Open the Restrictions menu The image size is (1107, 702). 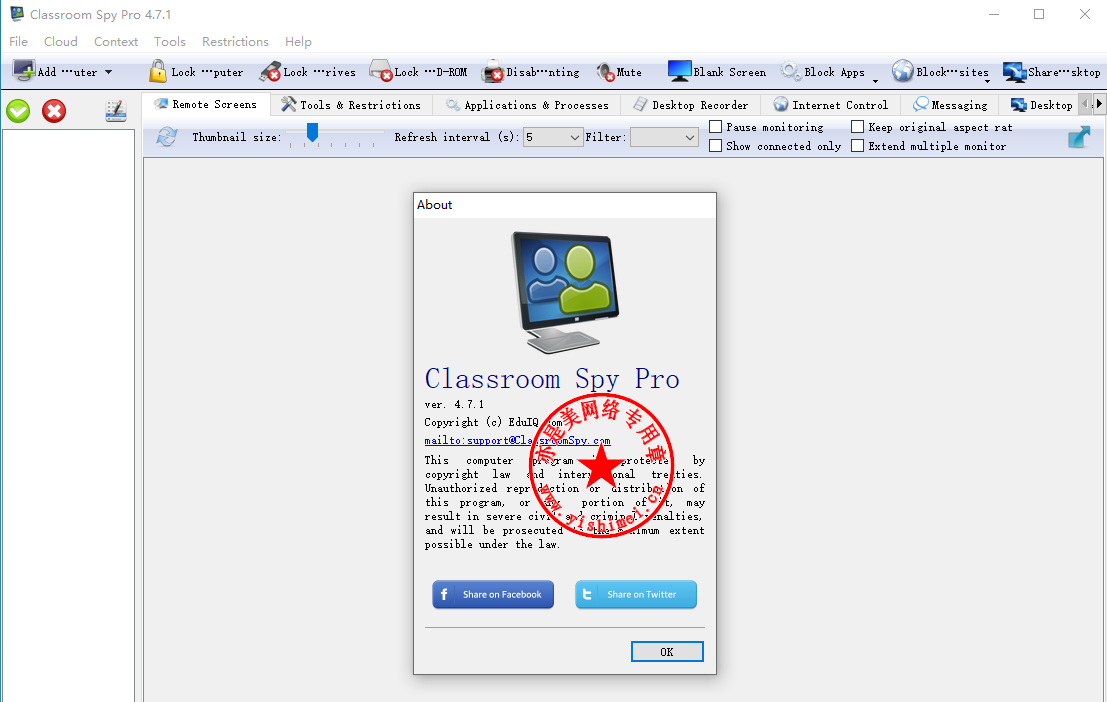pos(235,42)
